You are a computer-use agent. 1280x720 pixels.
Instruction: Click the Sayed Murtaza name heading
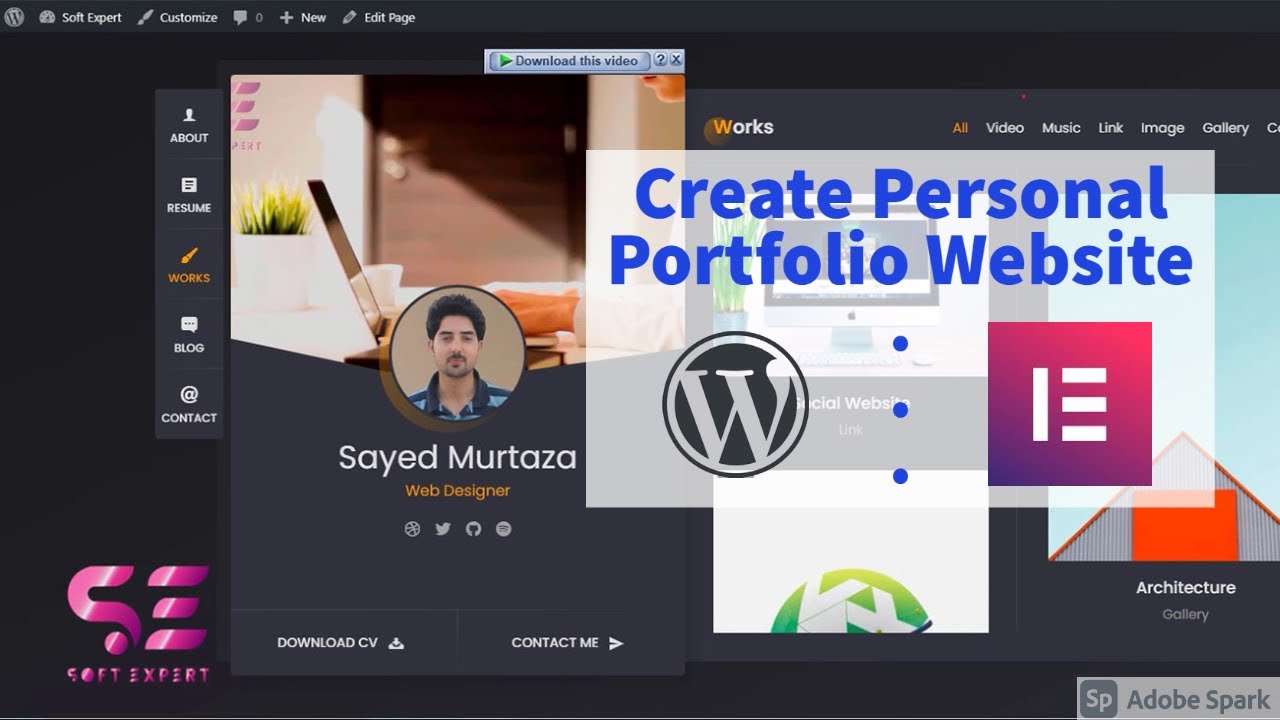[x=457, y=458]
